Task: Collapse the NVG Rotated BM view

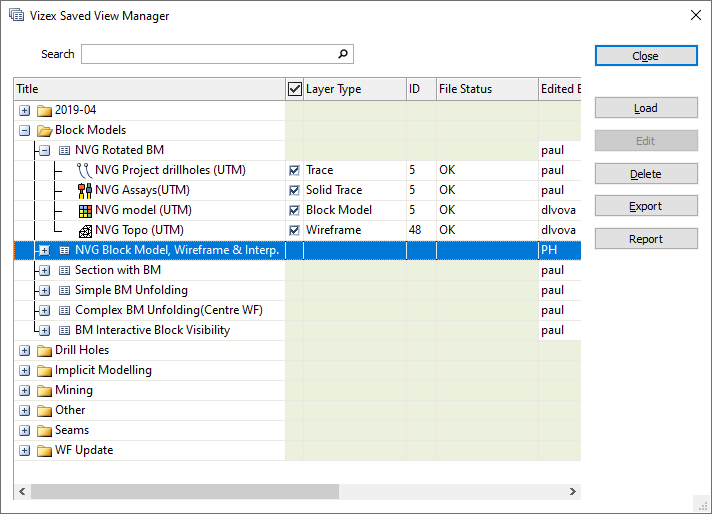Action: [44, 150]
